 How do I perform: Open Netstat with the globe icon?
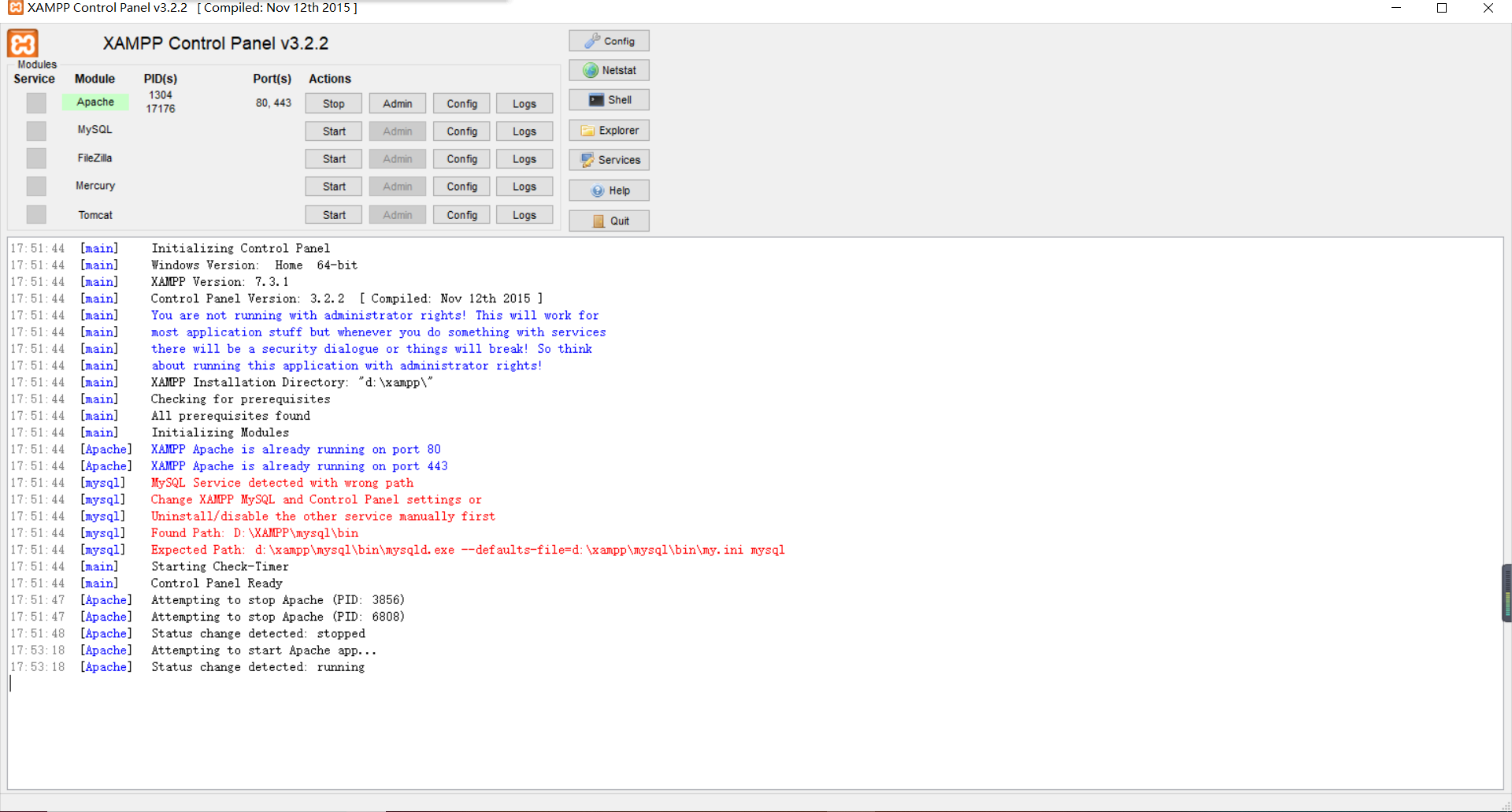(x=610, y=70)
